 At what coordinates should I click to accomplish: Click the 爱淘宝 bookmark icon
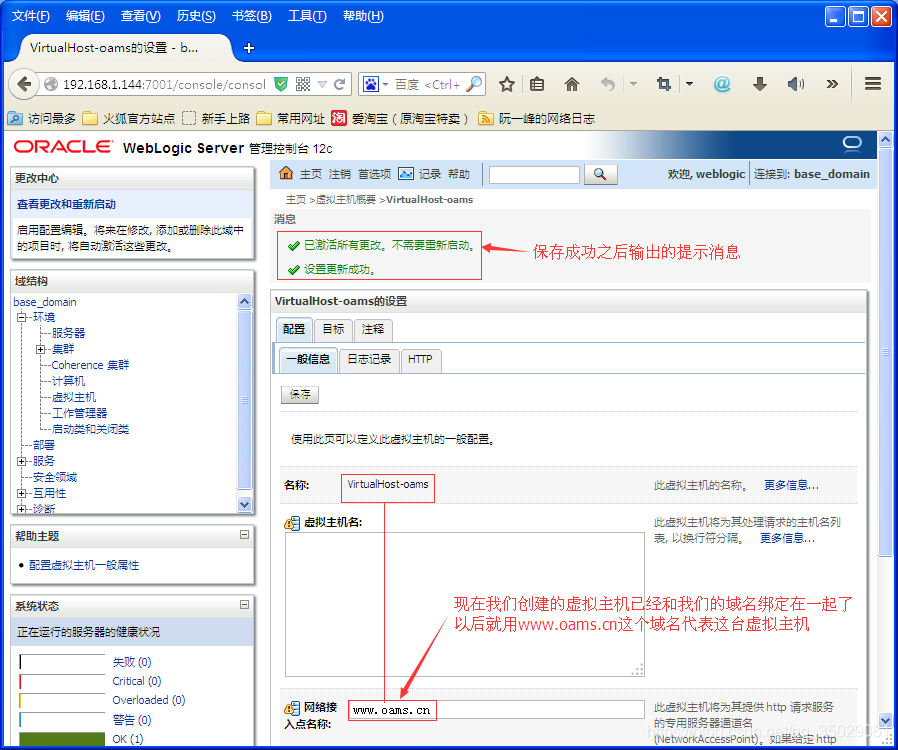click(x=339, y=118)
